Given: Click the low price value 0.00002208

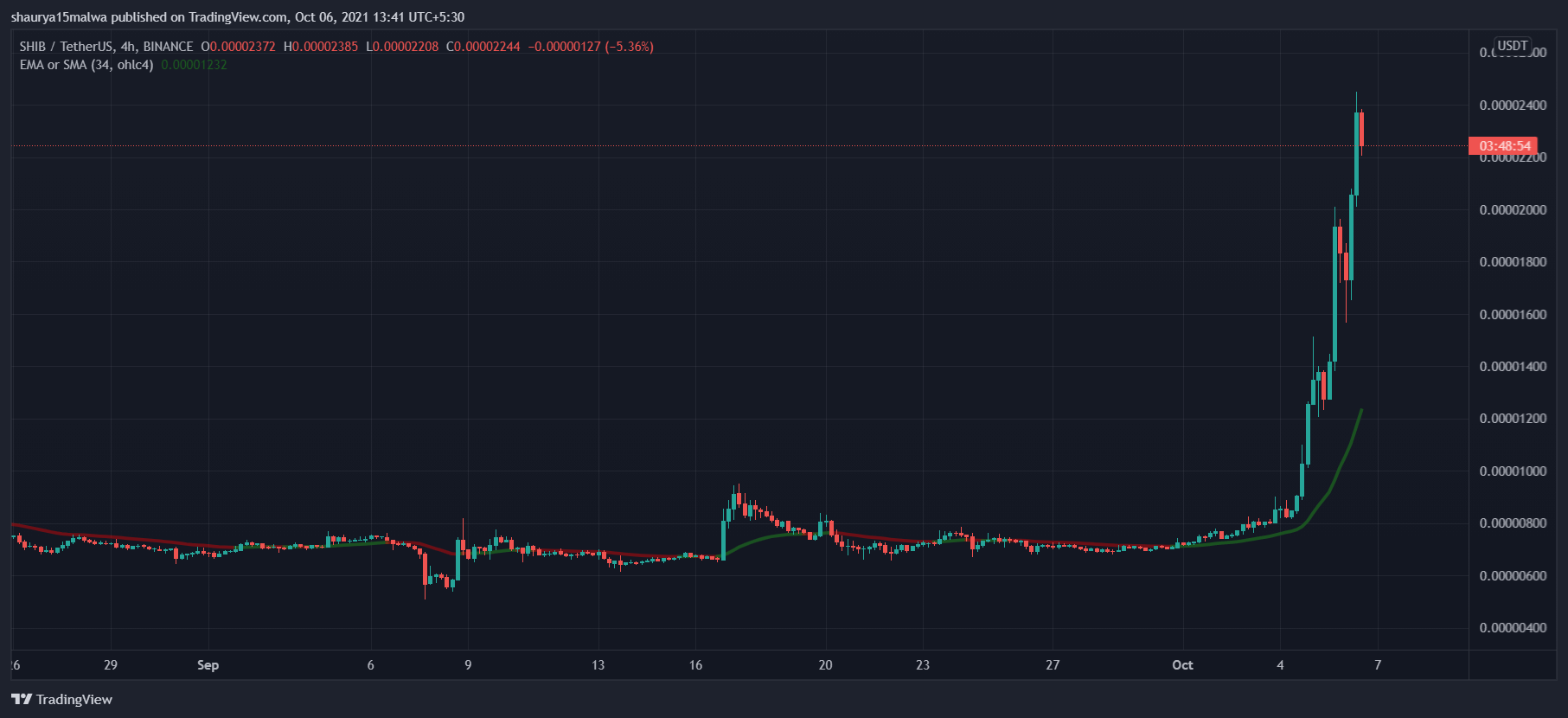Looking at the screenshot, I should (x=406, y=47).
